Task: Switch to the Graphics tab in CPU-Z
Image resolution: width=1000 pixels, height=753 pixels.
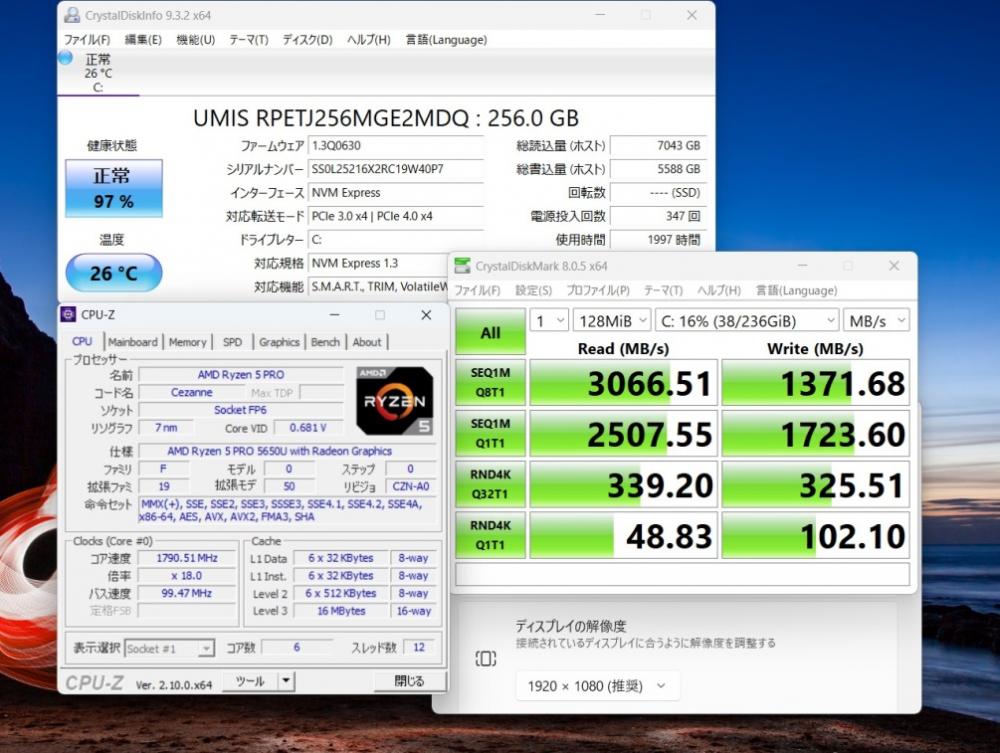Action: click(x=279, y=342)
